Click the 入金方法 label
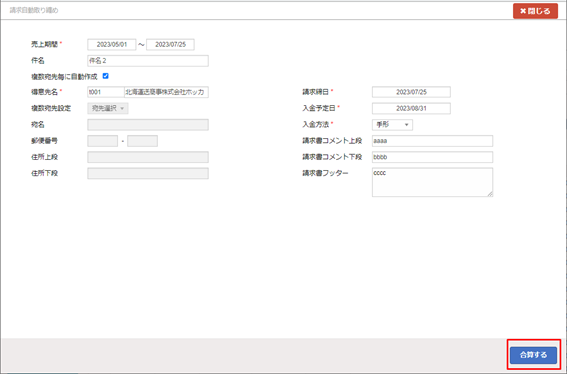 [316, 125]
